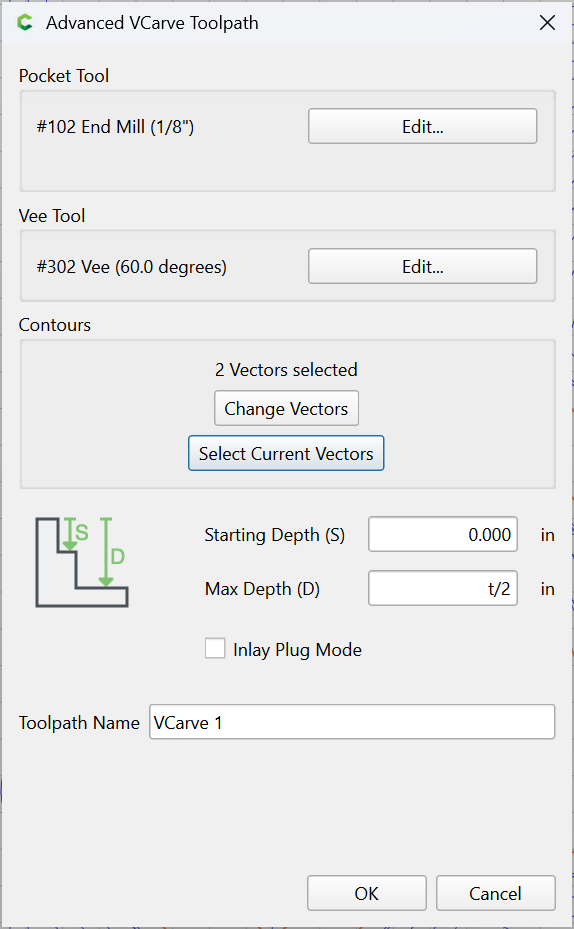The height and width of the screenshot is (929, 574).
Task: Click the #302 Vee tool label
Action: coord(132,267)
